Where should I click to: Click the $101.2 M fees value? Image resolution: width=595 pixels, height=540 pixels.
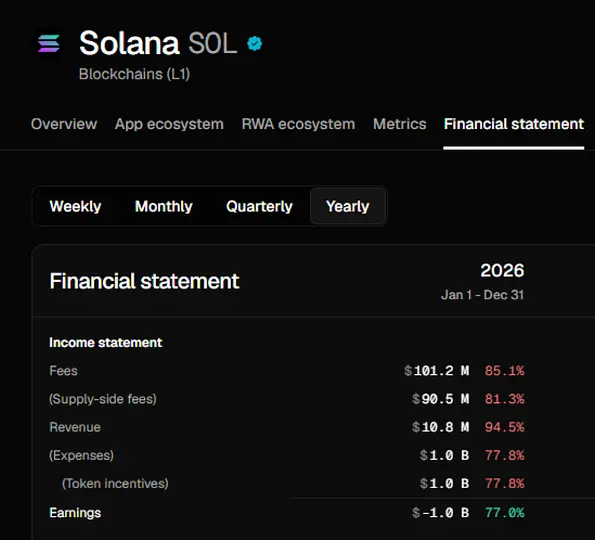point(437,371)
